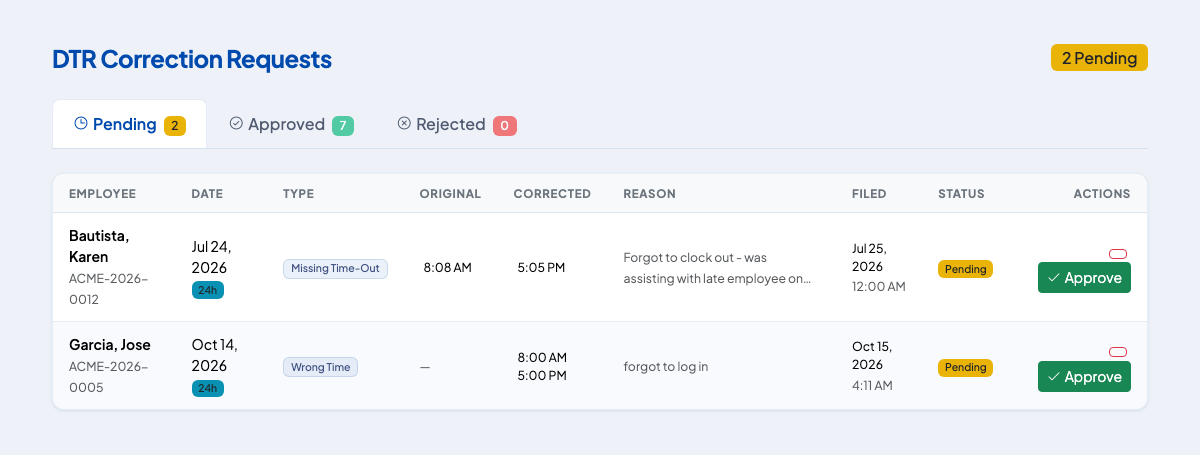Click the CORRECTED column header
This screenshot has height=455, width=1200.
tap(552, 194)
